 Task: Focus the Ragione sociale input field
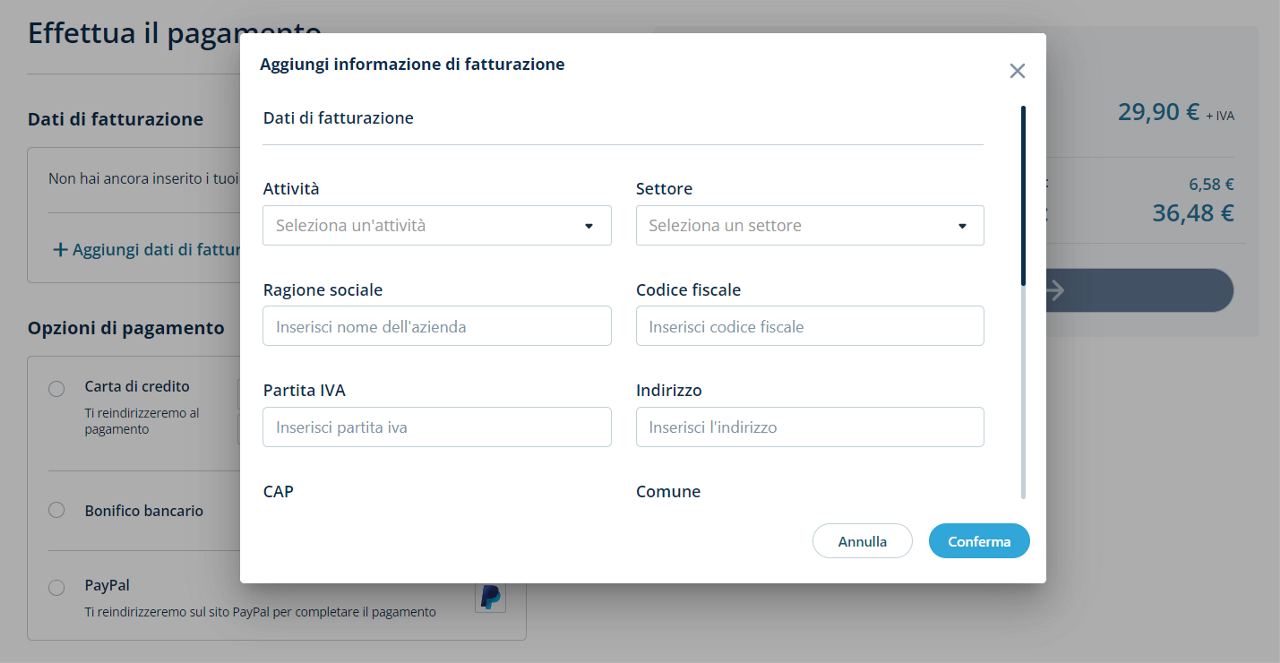point(437,326)
